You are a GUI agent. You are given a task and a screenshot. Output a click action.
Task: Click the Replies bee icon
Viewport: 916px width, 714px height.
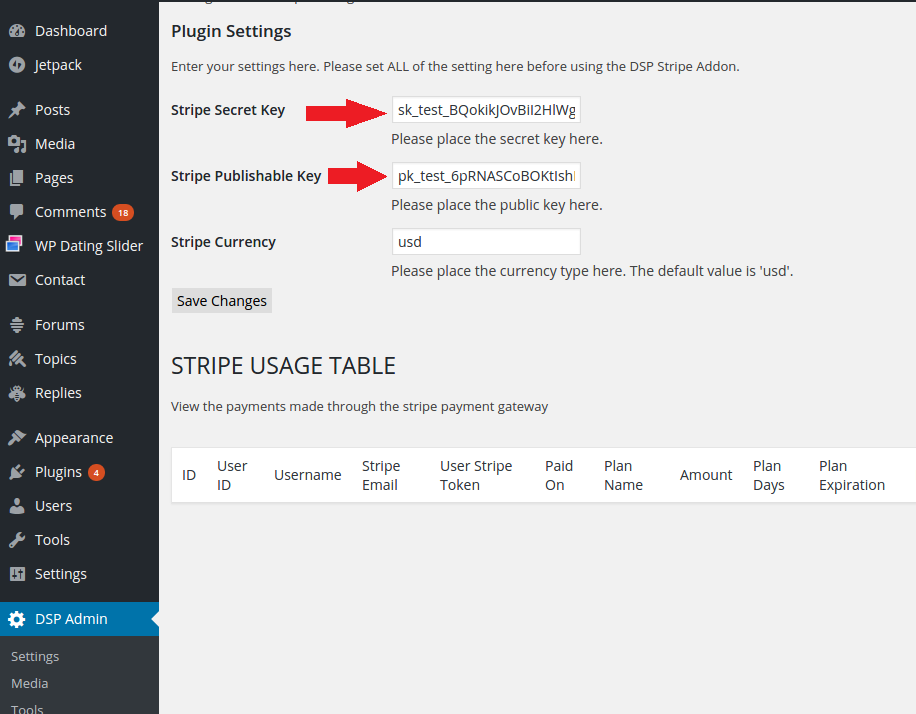17,393
